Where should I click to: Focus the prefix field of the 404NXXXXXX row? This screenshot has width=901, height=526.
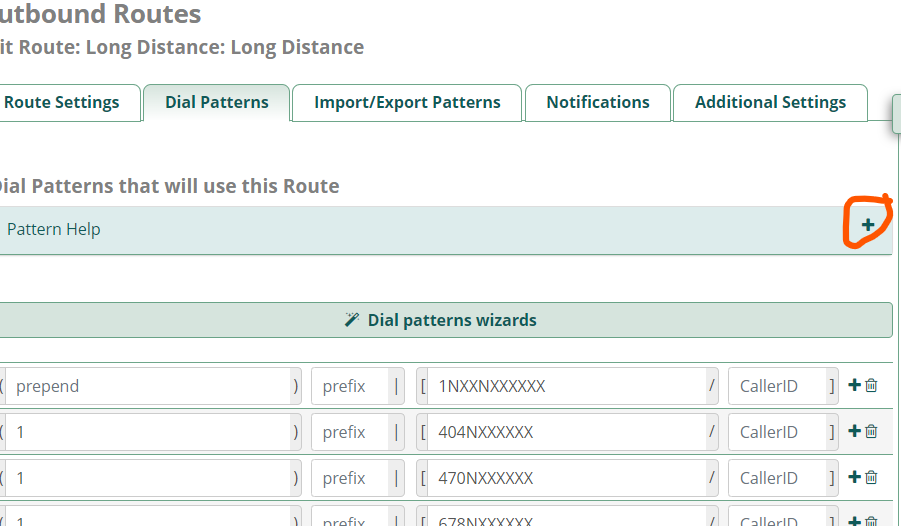[x=350, y=432]
